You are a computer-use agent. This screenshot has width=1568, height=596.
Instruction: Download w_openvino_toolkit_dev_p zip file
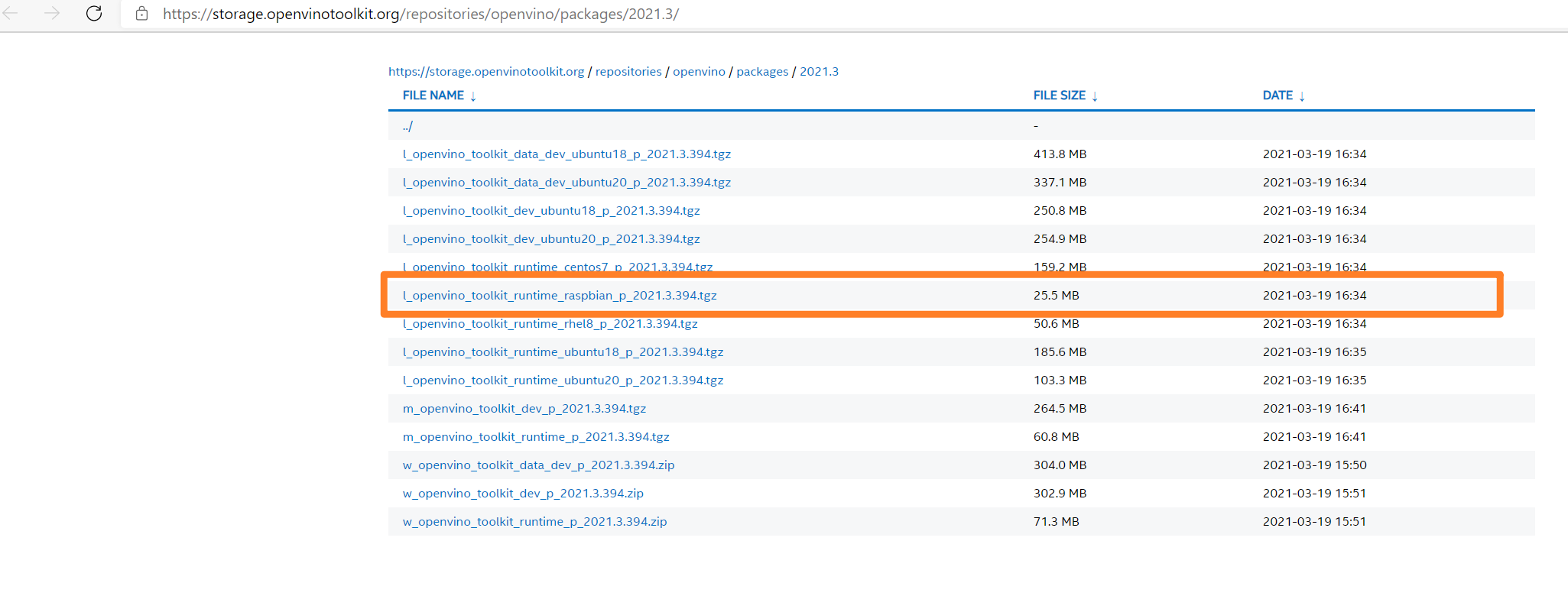(x=523, y=494)
